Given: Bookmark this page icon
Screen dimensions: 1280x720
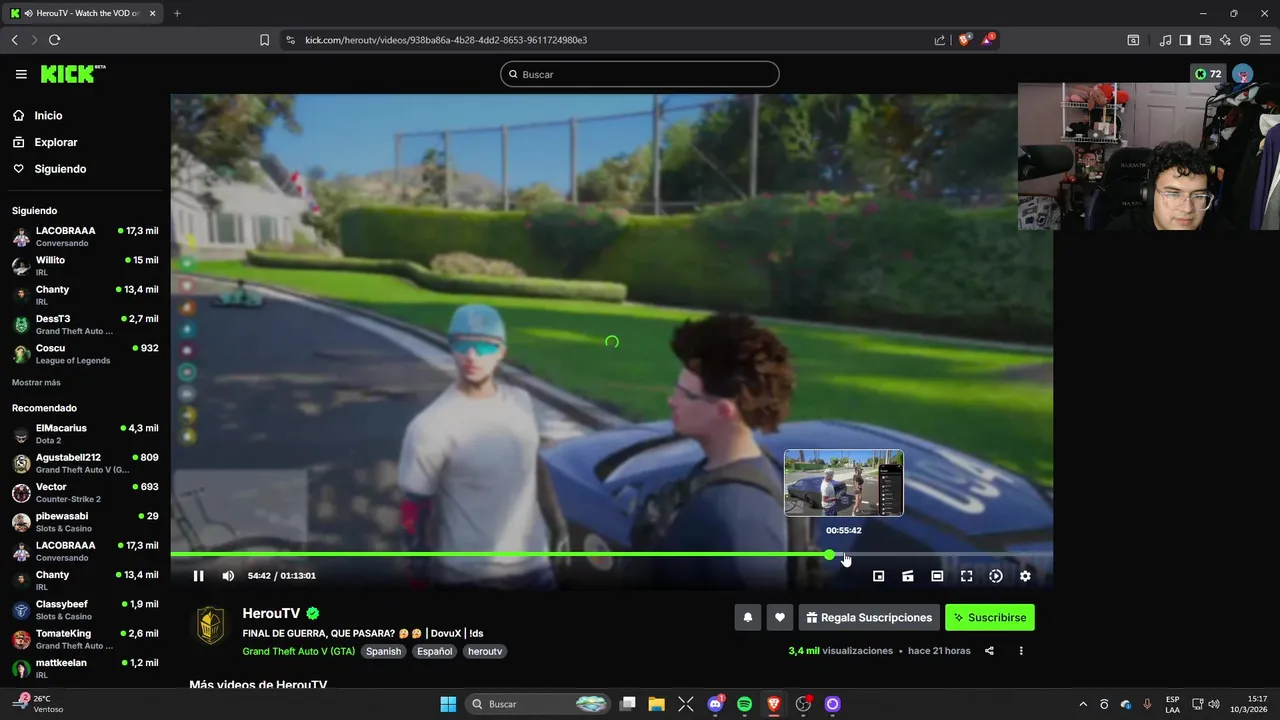Looking at the screenshot, I should pos(264,40).
